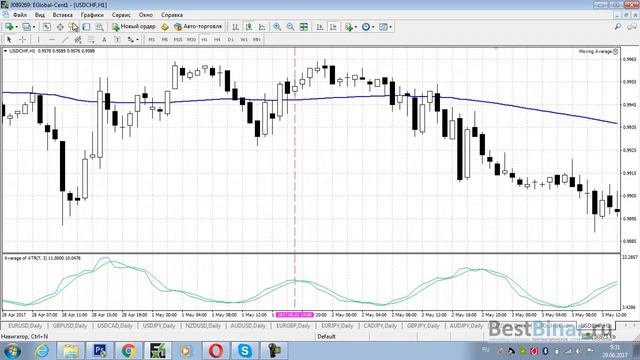This screenshot has width=640, height=360.
Task: Expand the Profiles dropdown arrow
Action: 34,27
